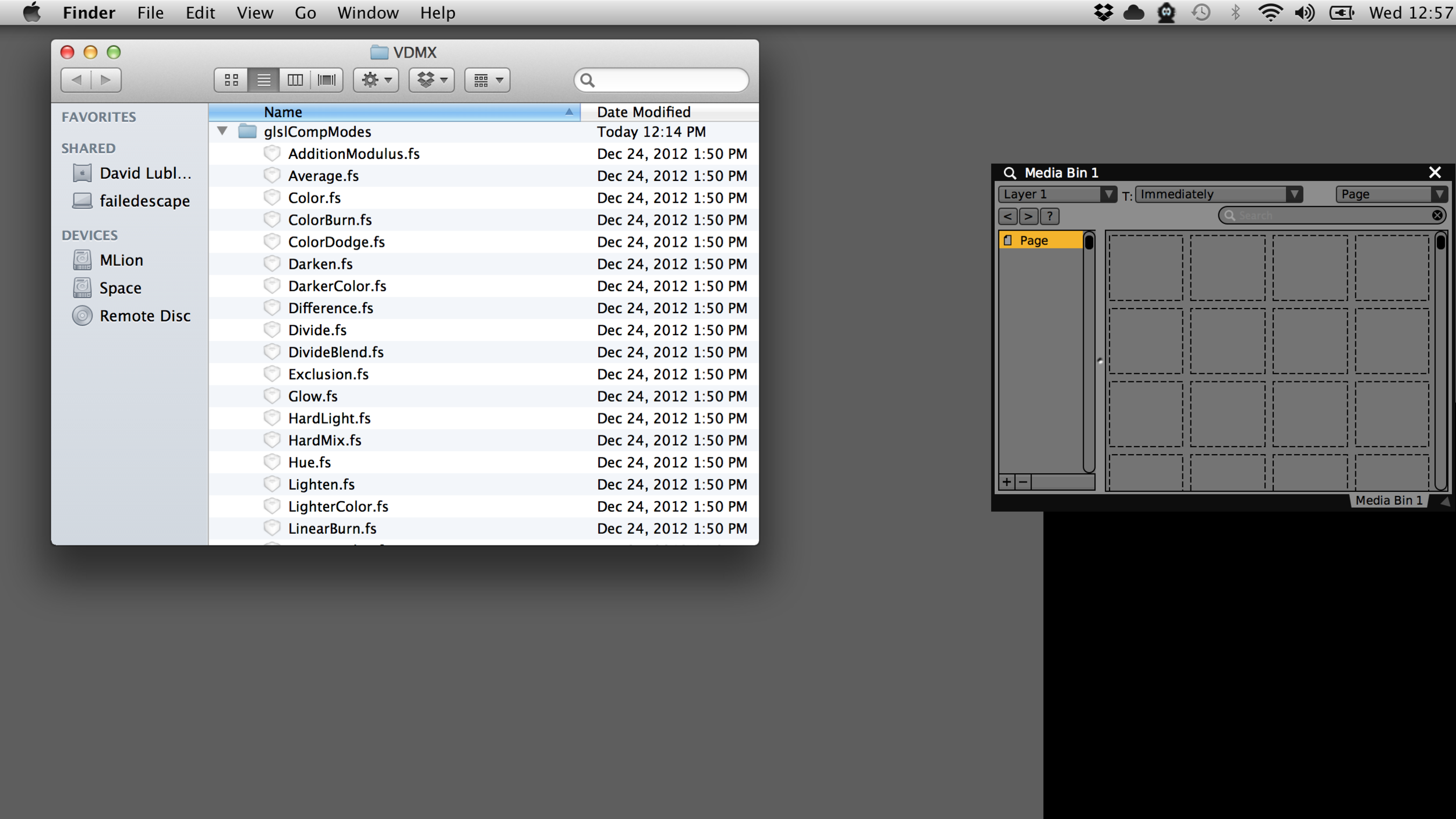Select the Exclusion.fs file
The image size is (1456, 819).
[x=483, y=374]
